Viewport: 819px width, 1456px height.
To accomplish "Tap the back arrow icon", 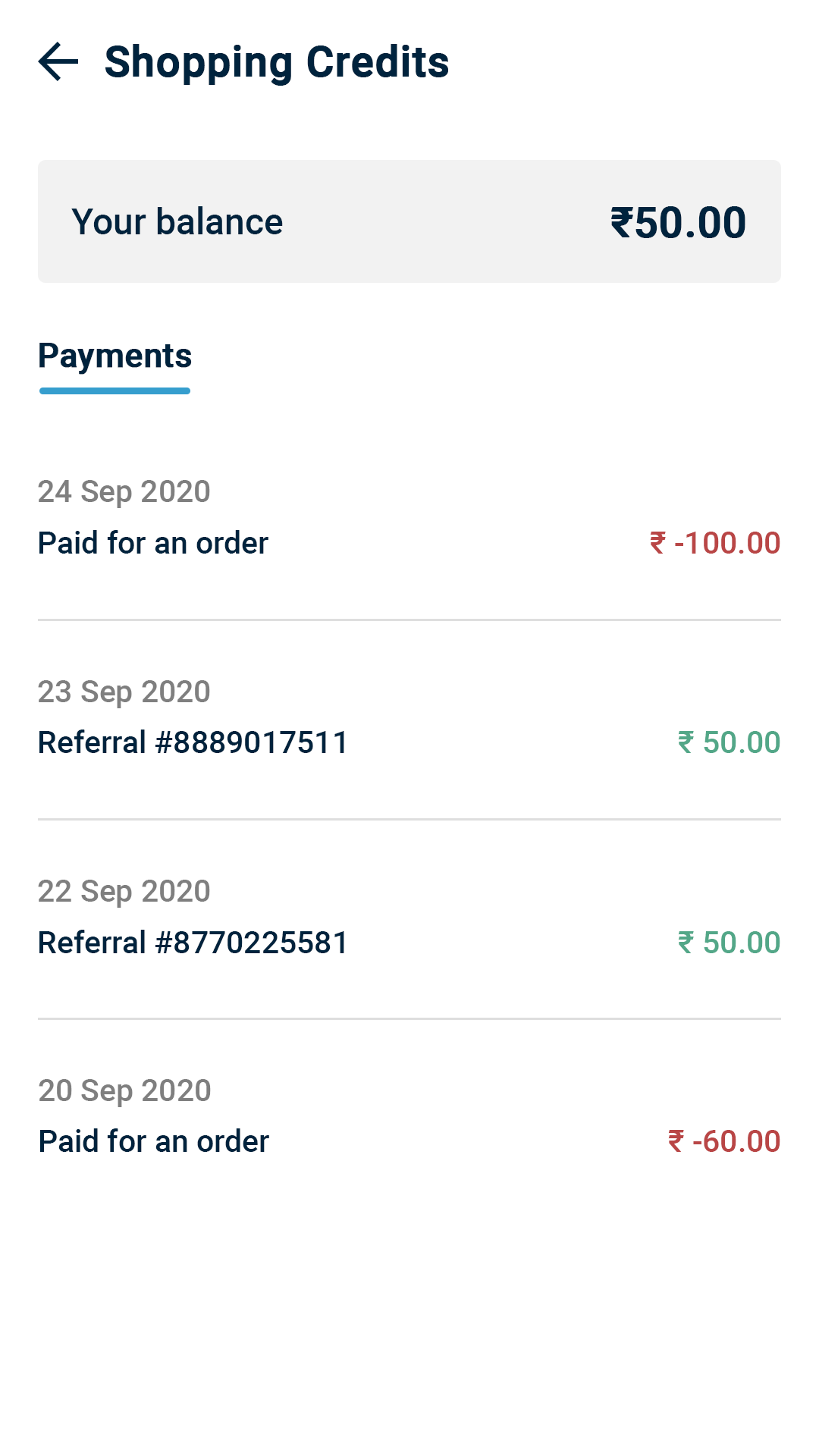I will point(58,62).
